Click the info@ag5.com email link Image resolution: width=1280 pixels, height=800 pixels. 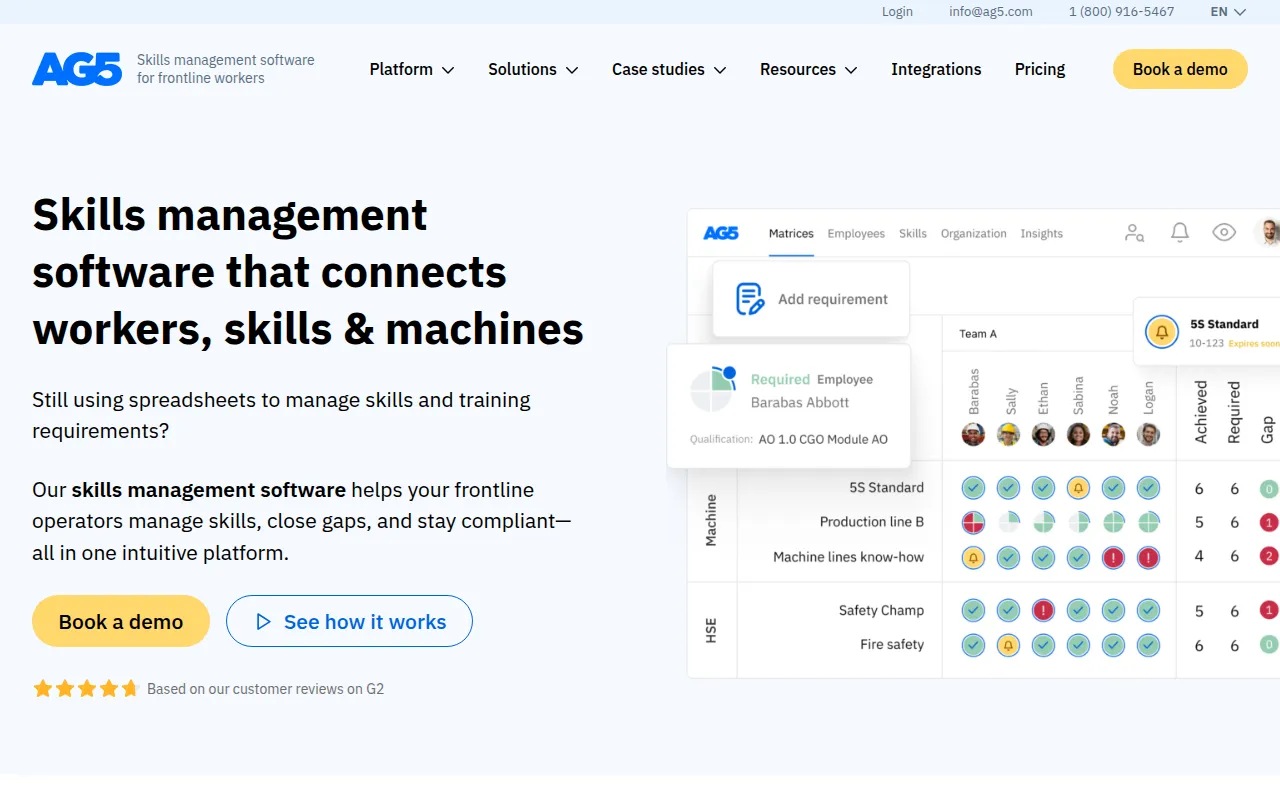991,12
